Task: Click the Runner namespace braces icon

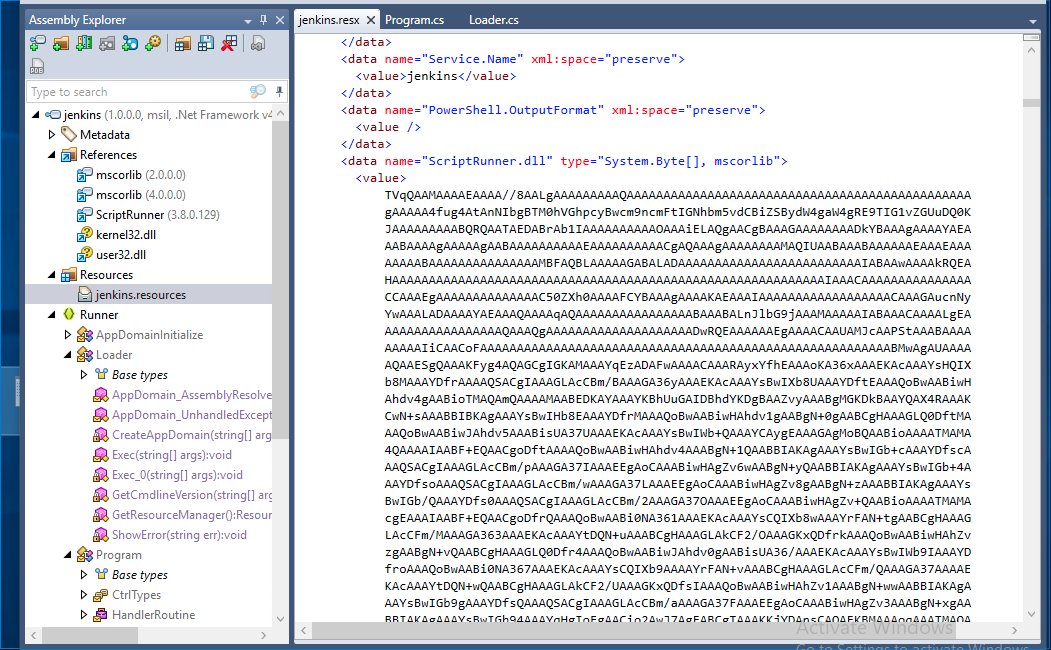Action: pyautogui.click(x=68, y=314)
